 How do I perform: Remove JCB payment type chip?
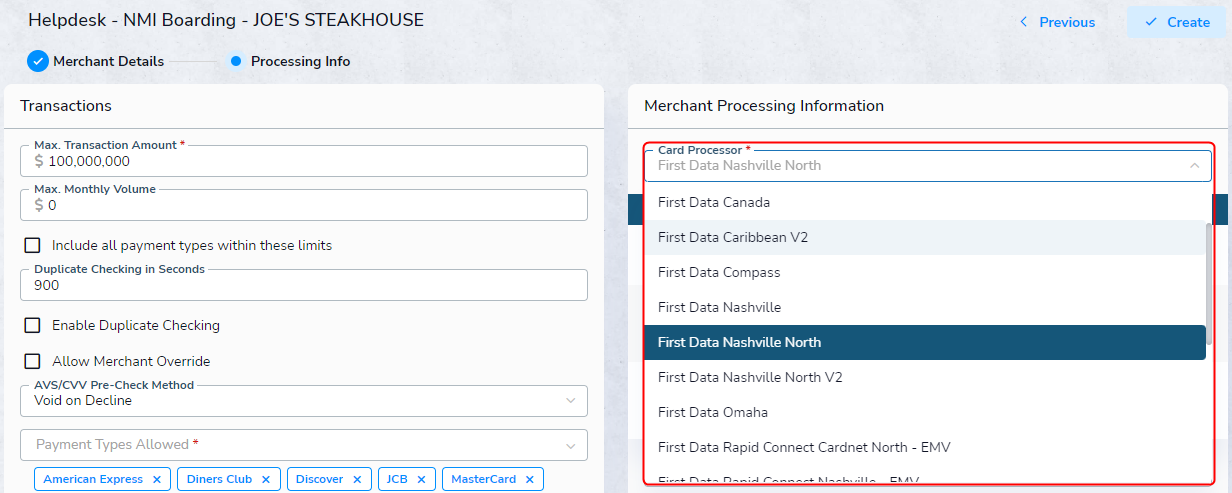421,479
